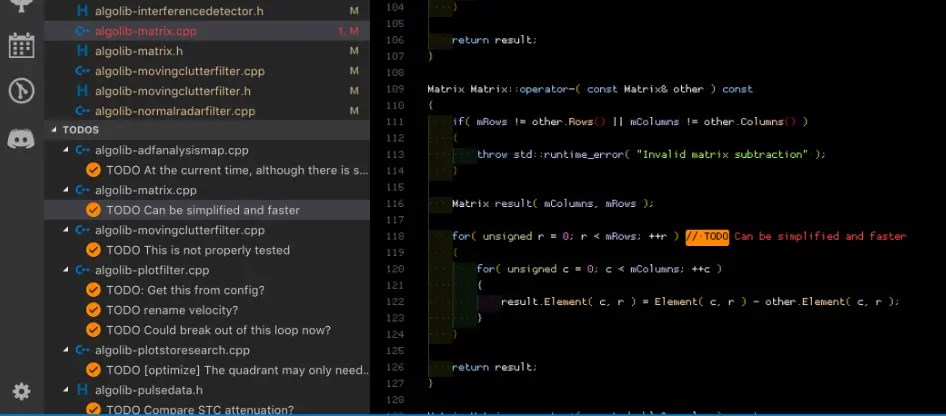Click 'operator-' in the function signature
The height and width of the screenshot is (416, 946).
(547, 89)
